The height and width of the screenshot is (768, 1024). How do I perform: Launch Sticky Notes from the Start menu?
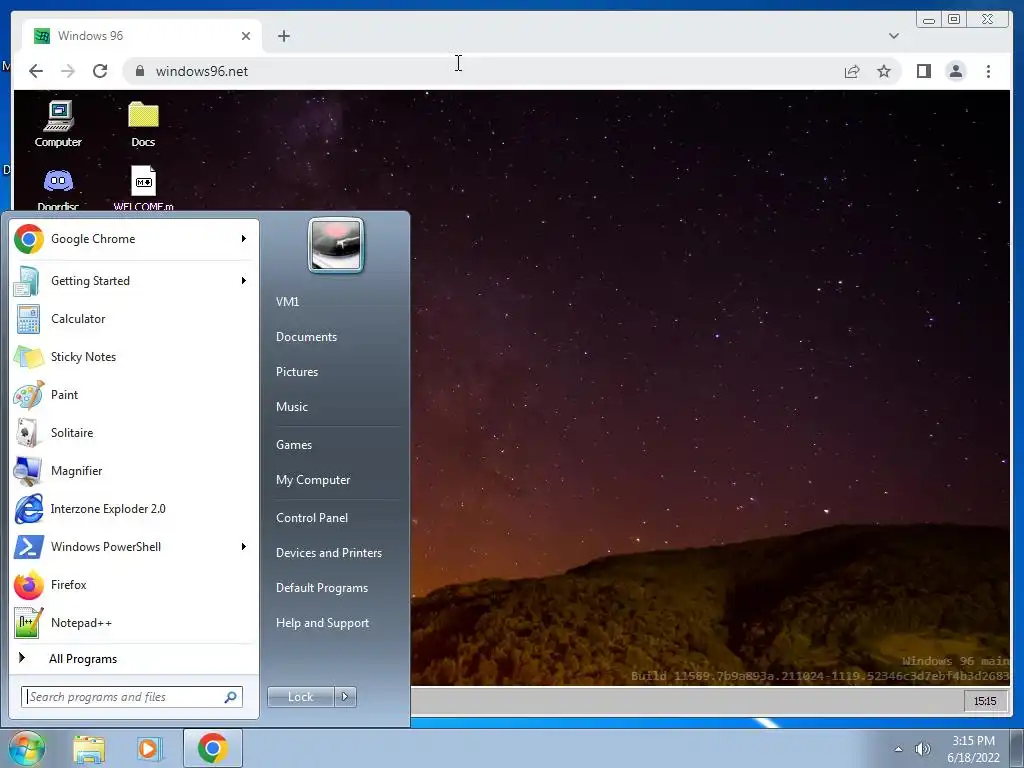click(134, 357)
